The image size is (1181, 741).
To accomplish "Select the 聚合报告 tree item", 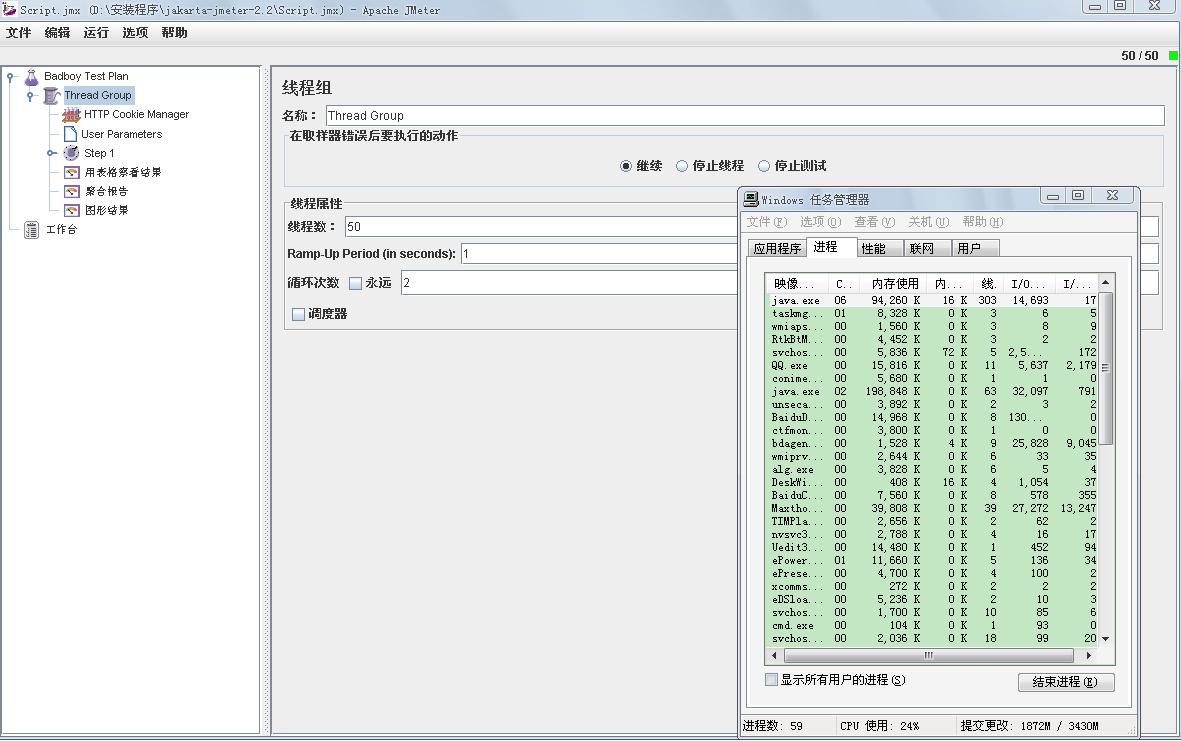I will (106, 191).
